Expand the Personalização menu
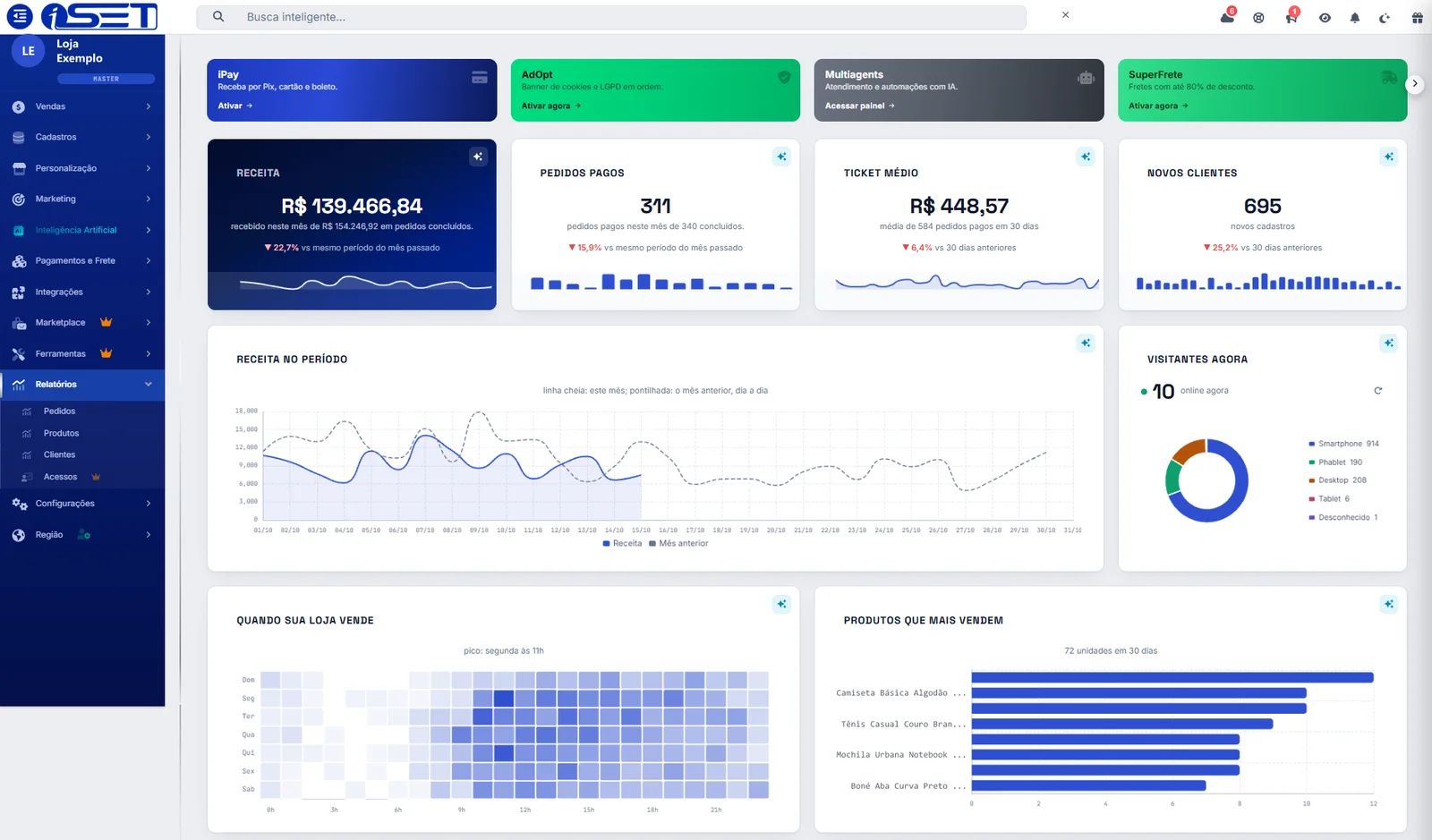Viewport: 1432px width, 840px height. coord(82,168)
